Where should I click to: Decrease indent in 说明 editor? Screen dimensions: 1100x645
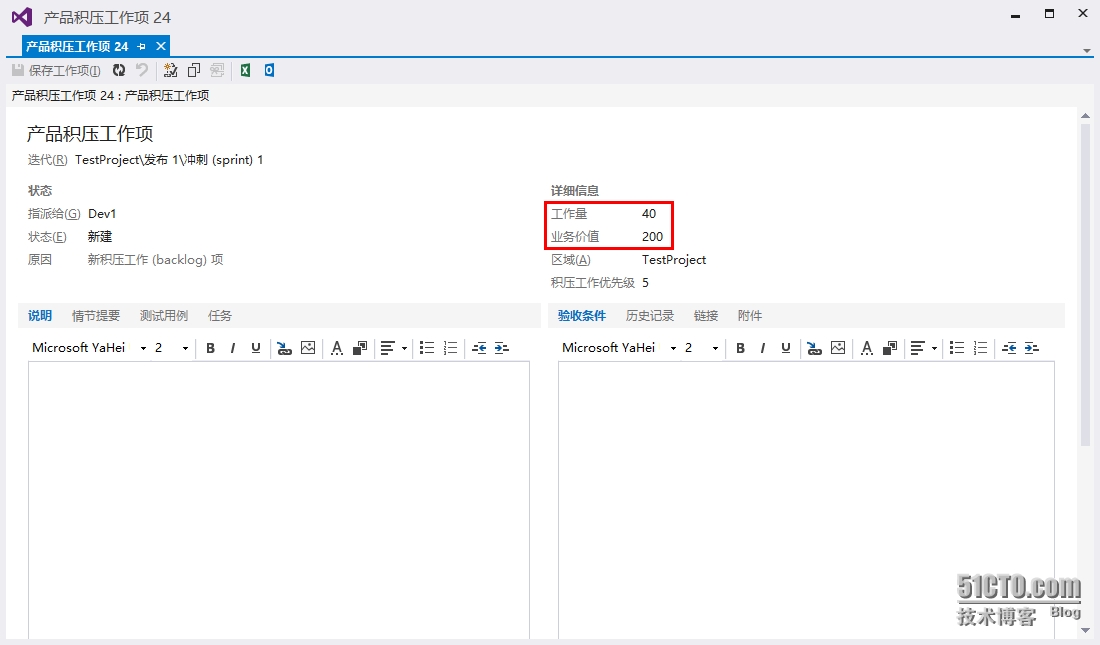(479, 348)
